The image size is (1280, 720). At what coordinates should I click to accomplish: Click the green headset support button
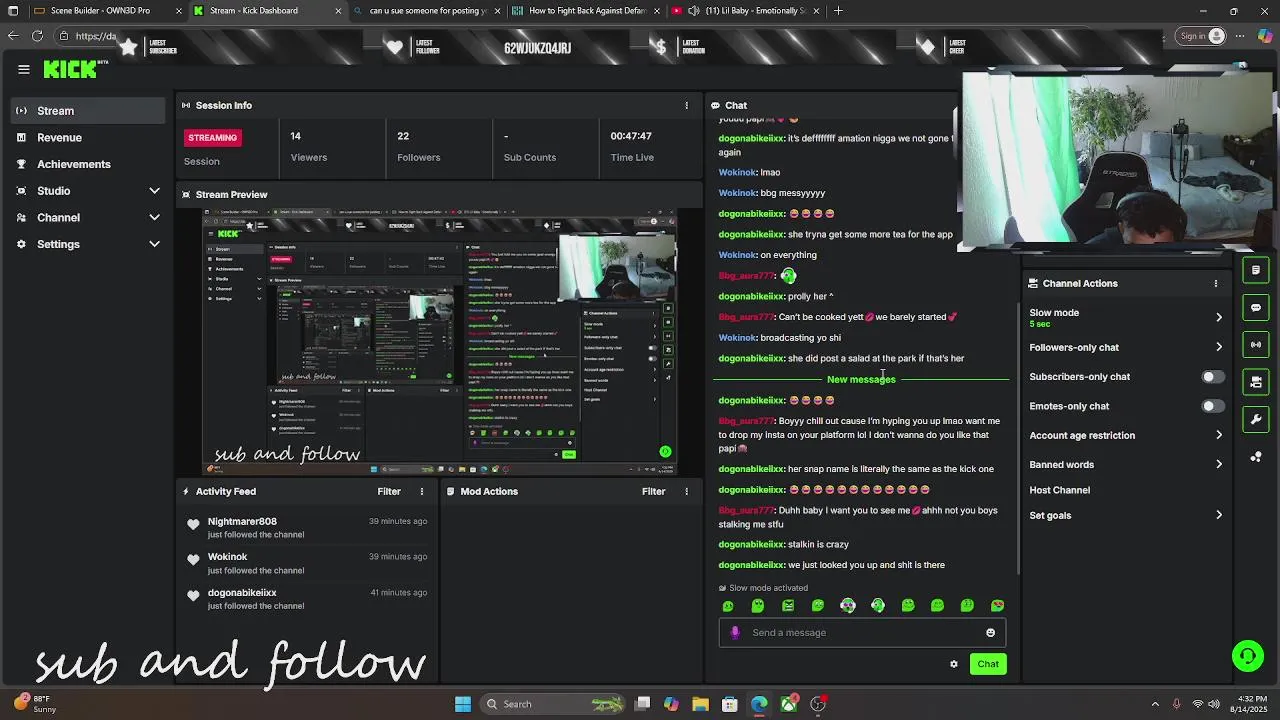tap(1247, 656)
